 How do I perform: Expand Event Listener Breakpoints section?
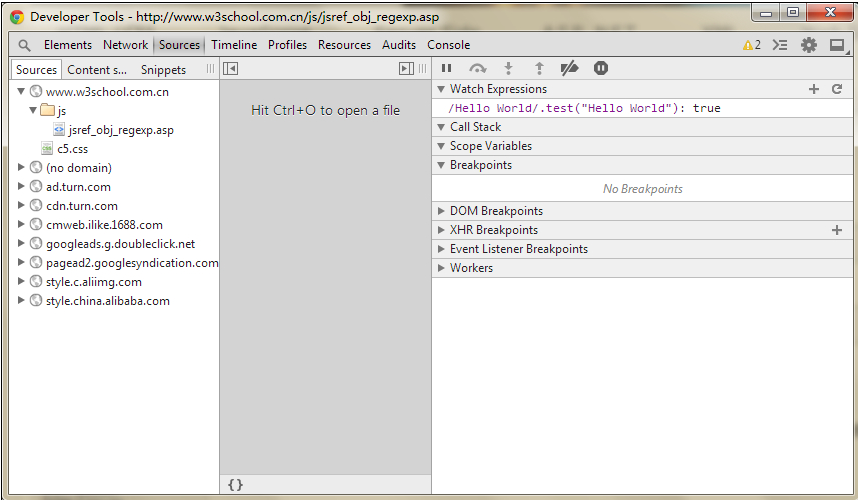coord(518,249)
